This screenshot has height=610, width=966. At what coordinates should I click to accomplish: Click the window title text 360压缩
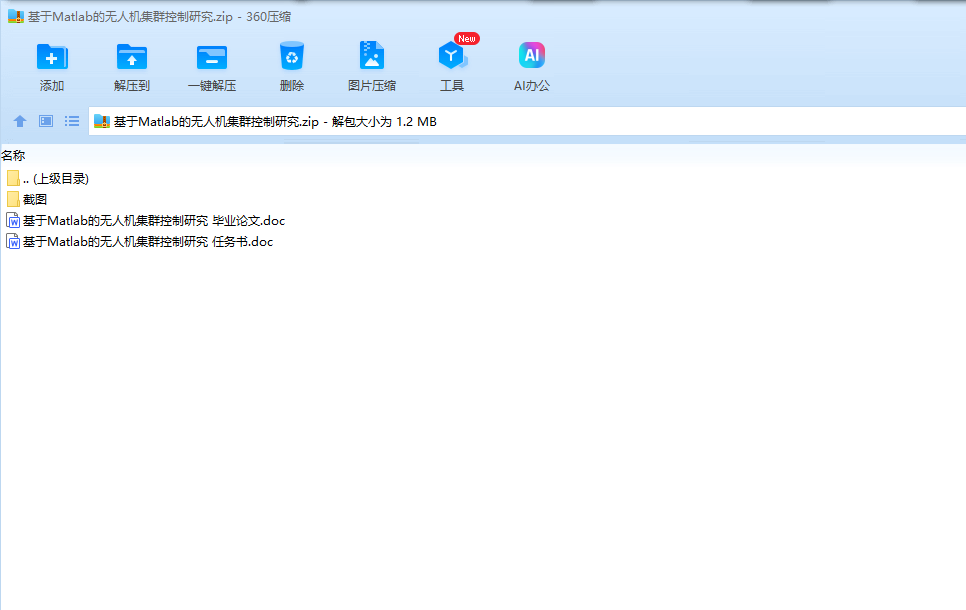[x=269, y=17]
